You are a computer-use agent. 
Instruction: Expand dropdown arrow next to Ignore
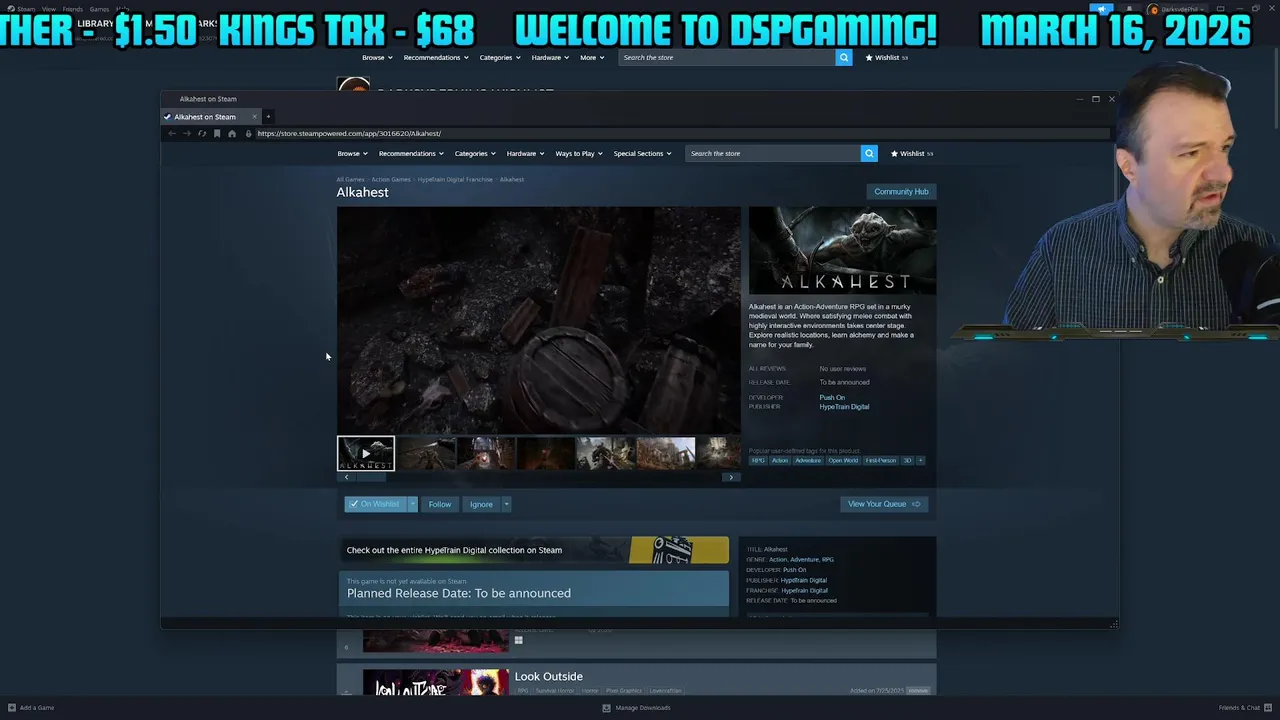(x=506, y=504)
